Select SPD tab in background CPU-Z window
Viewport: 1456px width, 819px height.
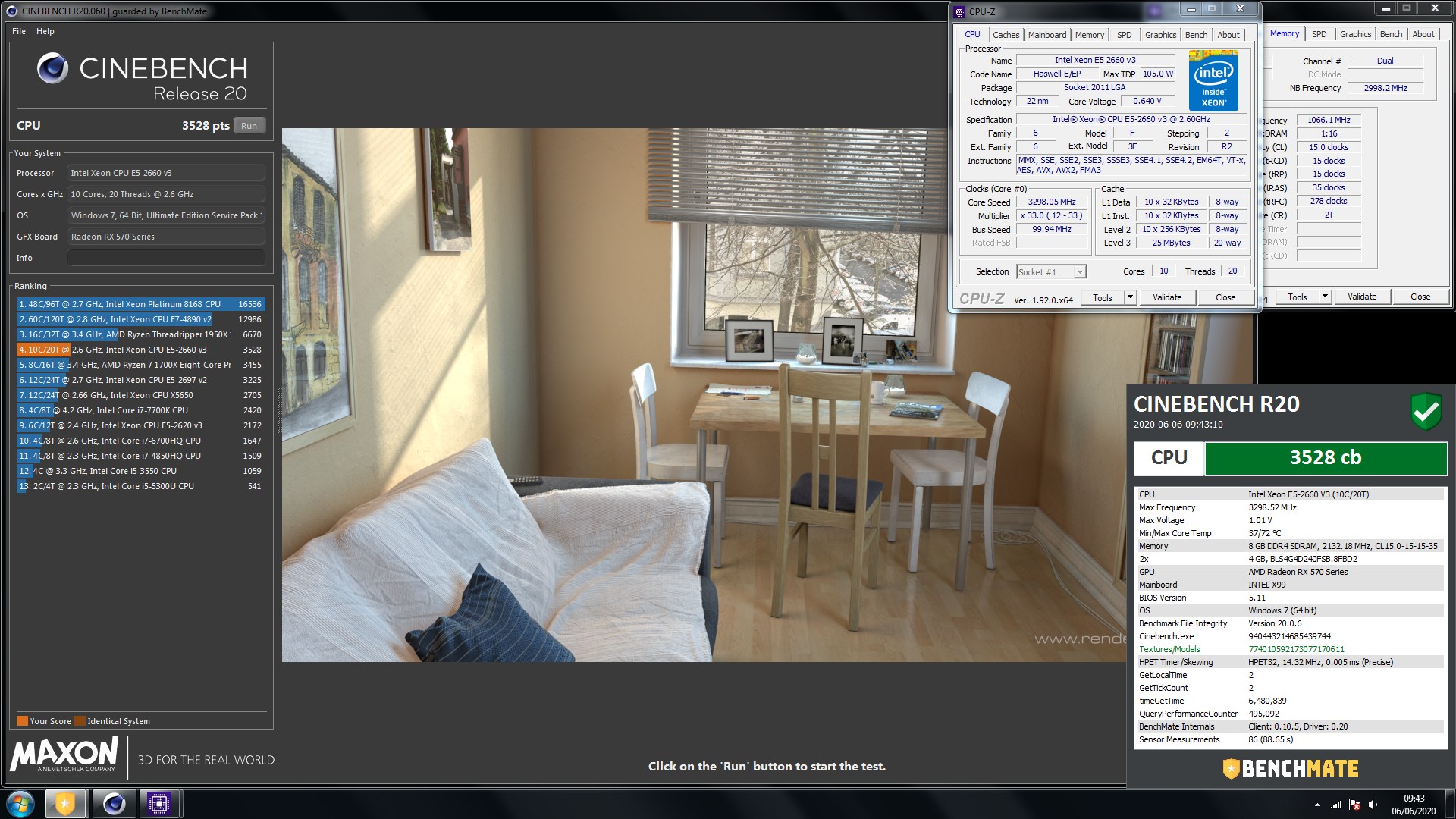pyautogui.click(x=1319, y=34)
